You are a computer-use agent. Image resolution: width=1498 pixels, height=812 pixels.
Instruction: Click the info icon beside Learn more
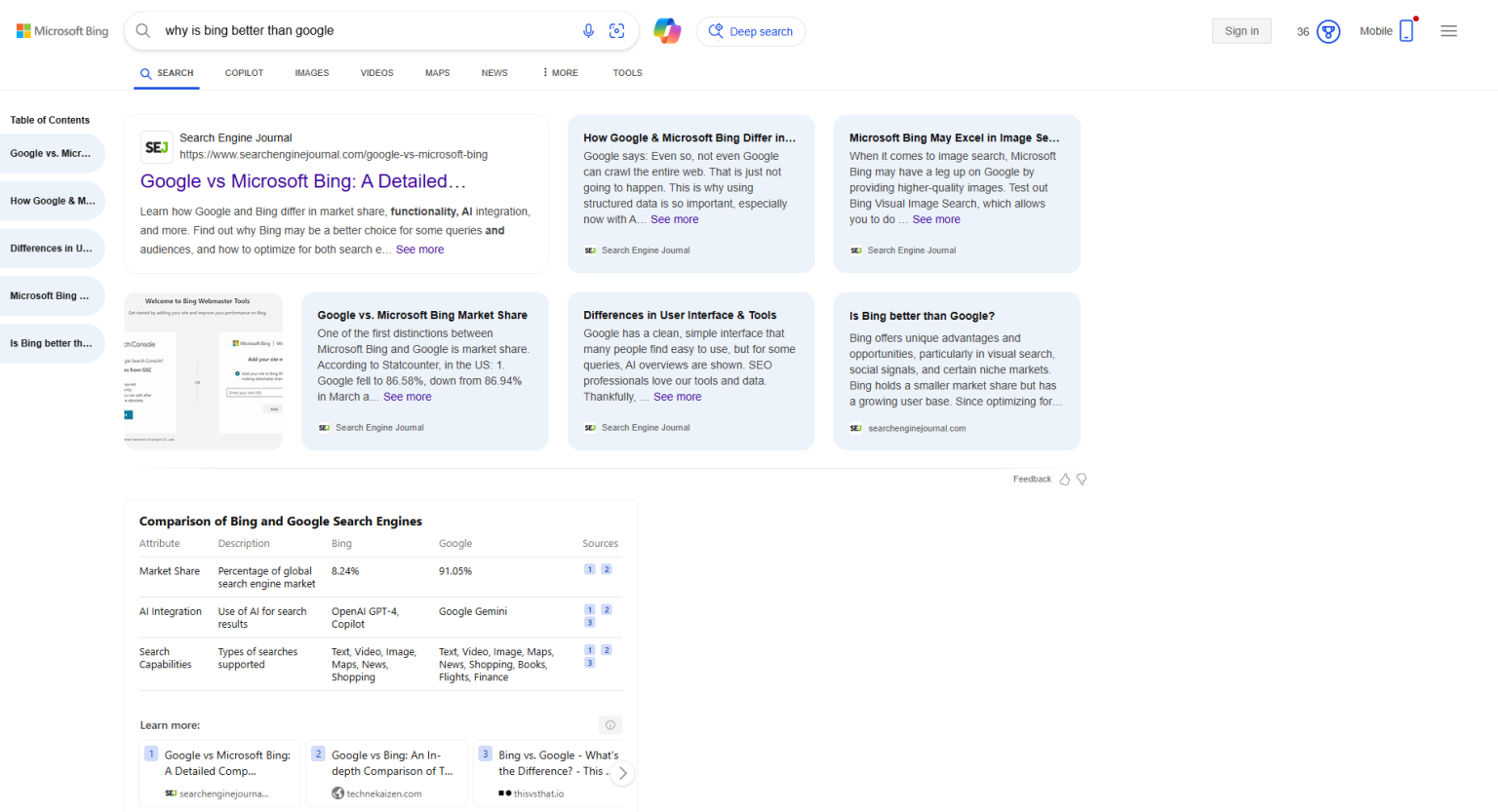pyautogui.click(x=611, y=725)
